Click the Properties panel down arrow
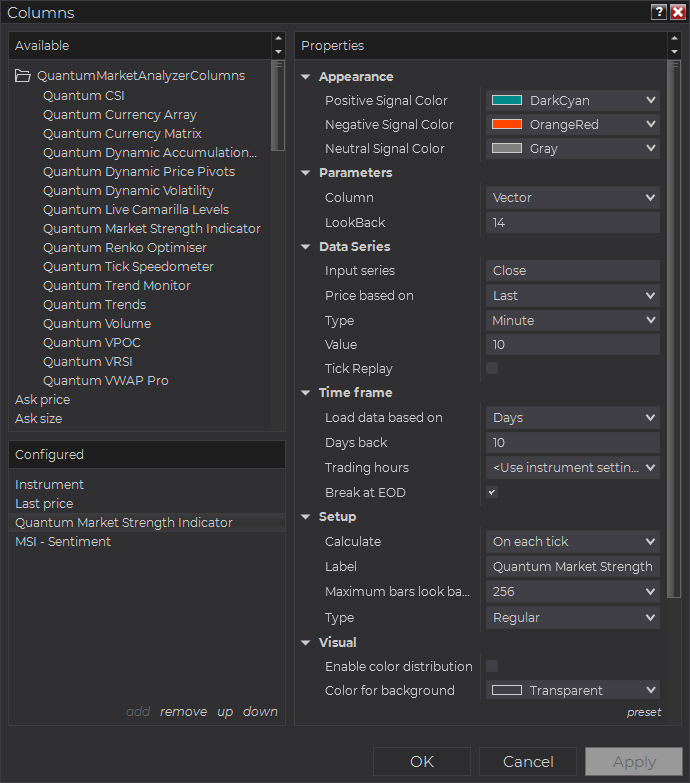The height and width of the screenshot is (783, 690). (x=675, y=52)
